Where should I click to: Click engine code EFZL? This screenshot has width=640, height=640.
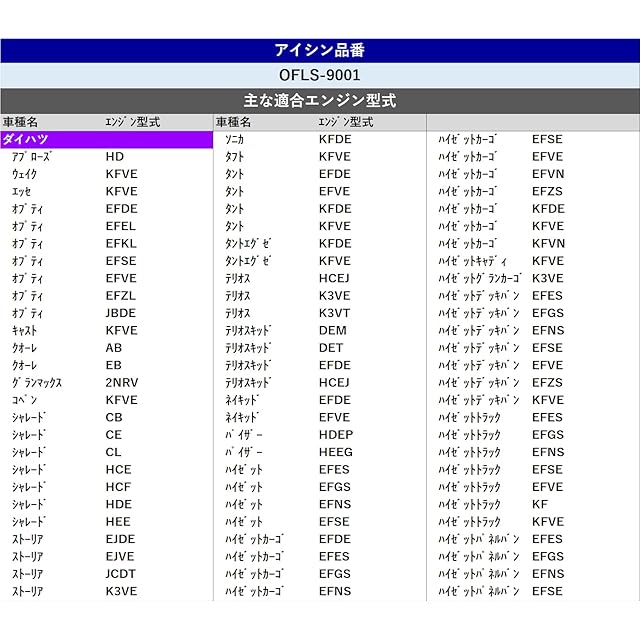point(120,296)
